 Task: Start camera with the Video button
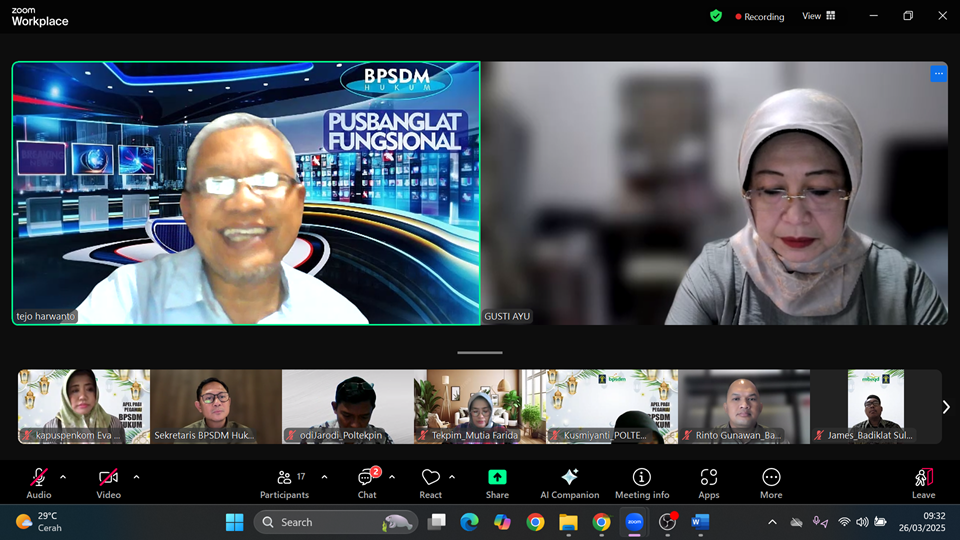point(108,483)
